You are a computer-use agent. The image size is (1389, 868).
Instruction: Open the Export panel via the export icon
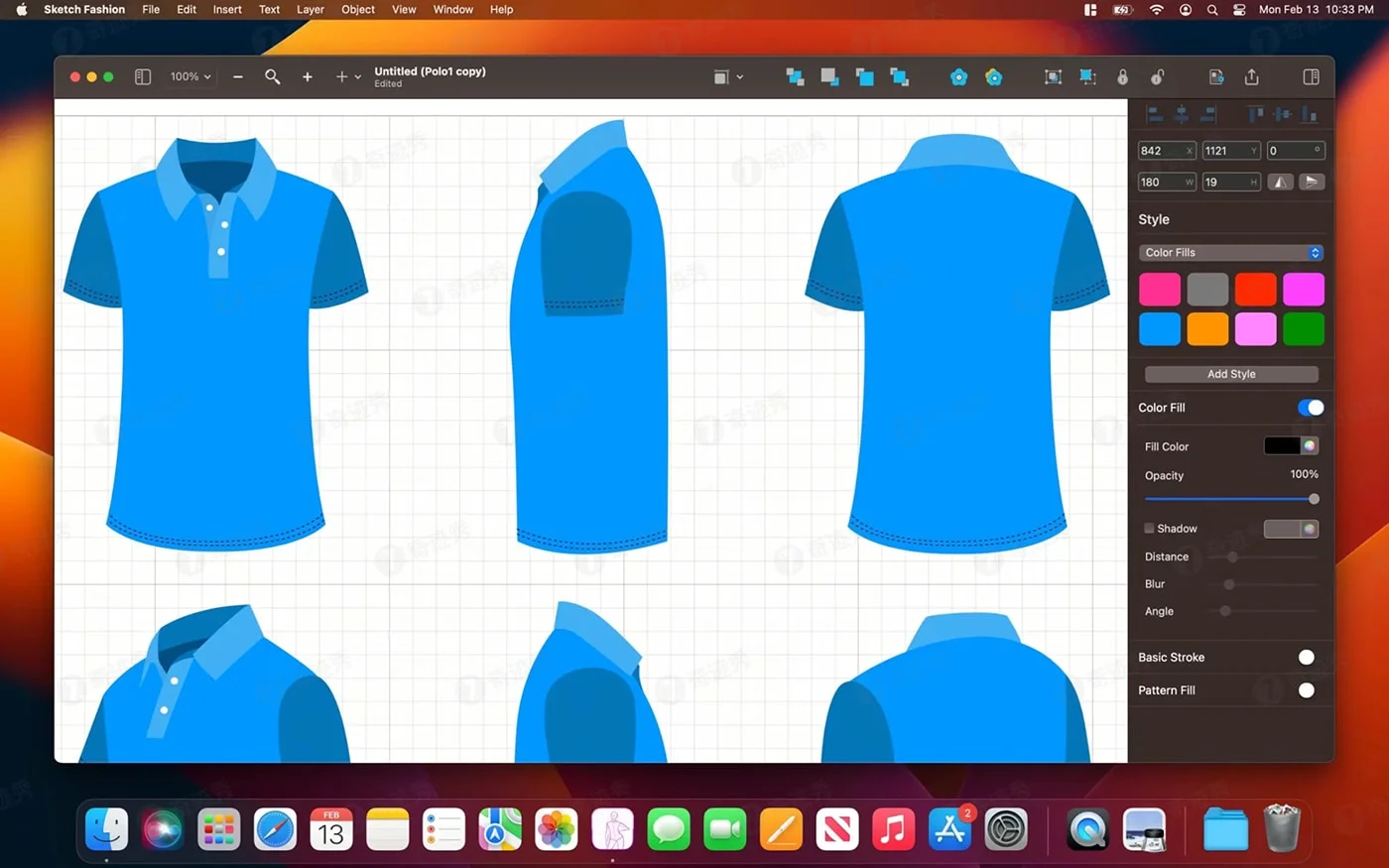1215,76
